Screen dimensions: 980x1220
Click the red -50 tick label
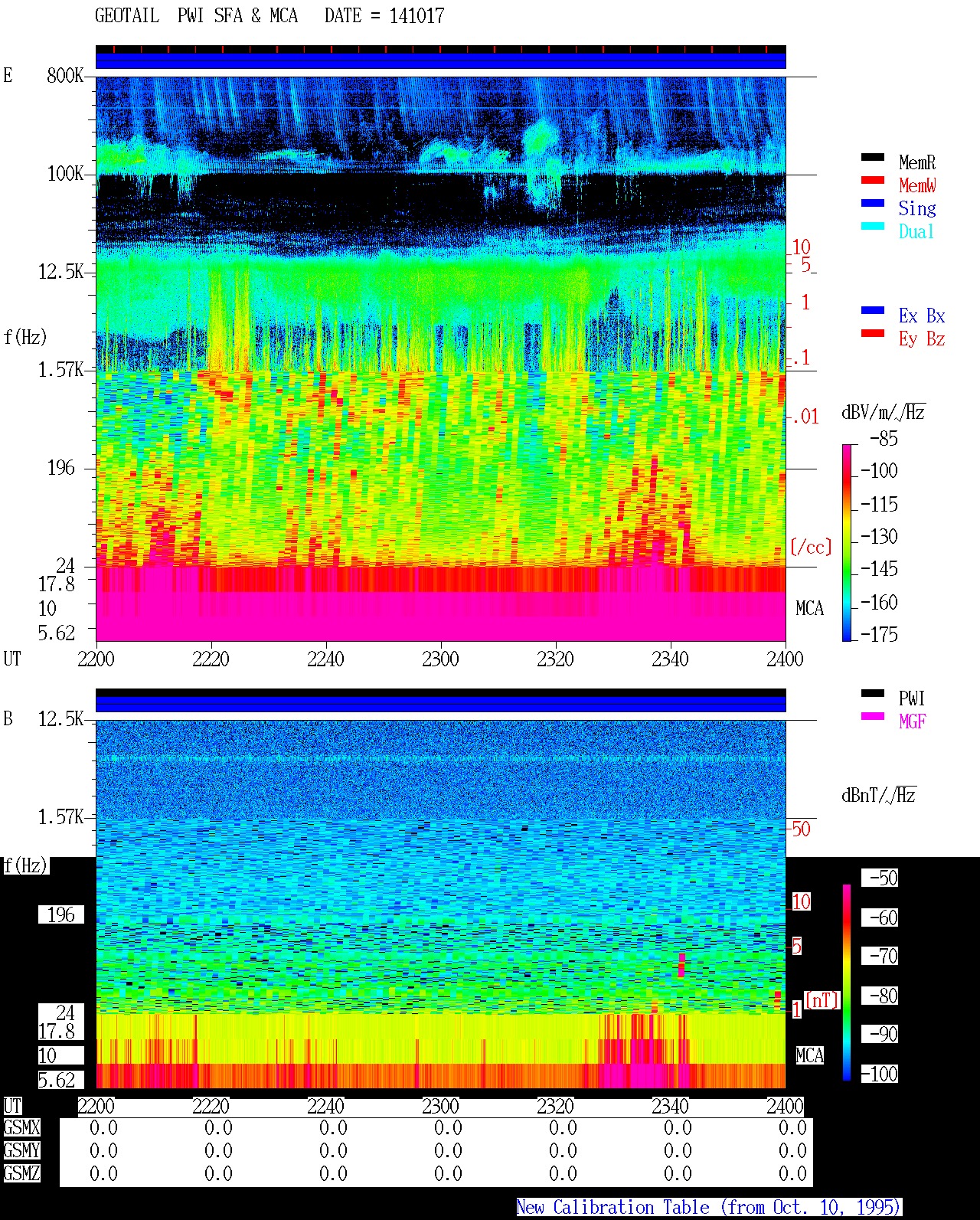point(800,829)
